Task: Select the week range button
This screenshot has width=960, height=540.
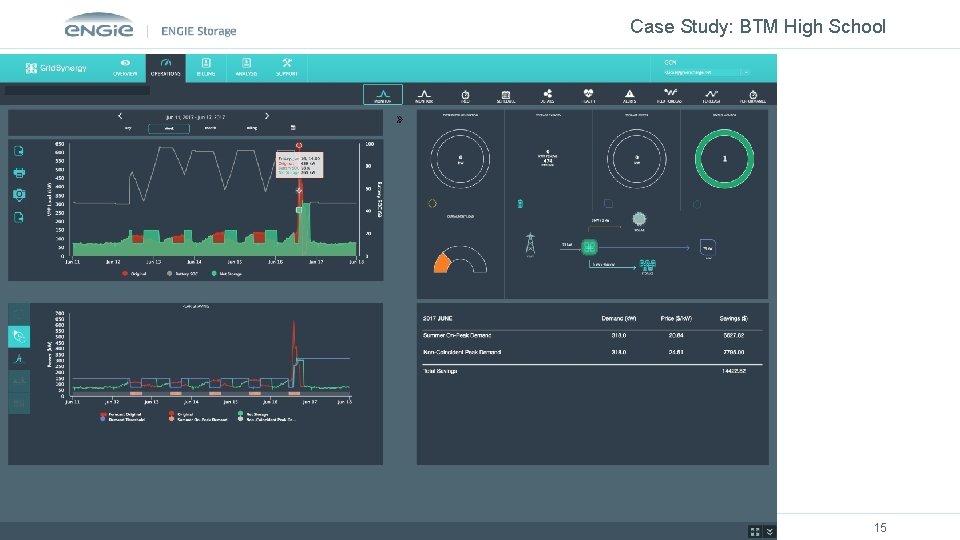Action: (x=169, y=129)
